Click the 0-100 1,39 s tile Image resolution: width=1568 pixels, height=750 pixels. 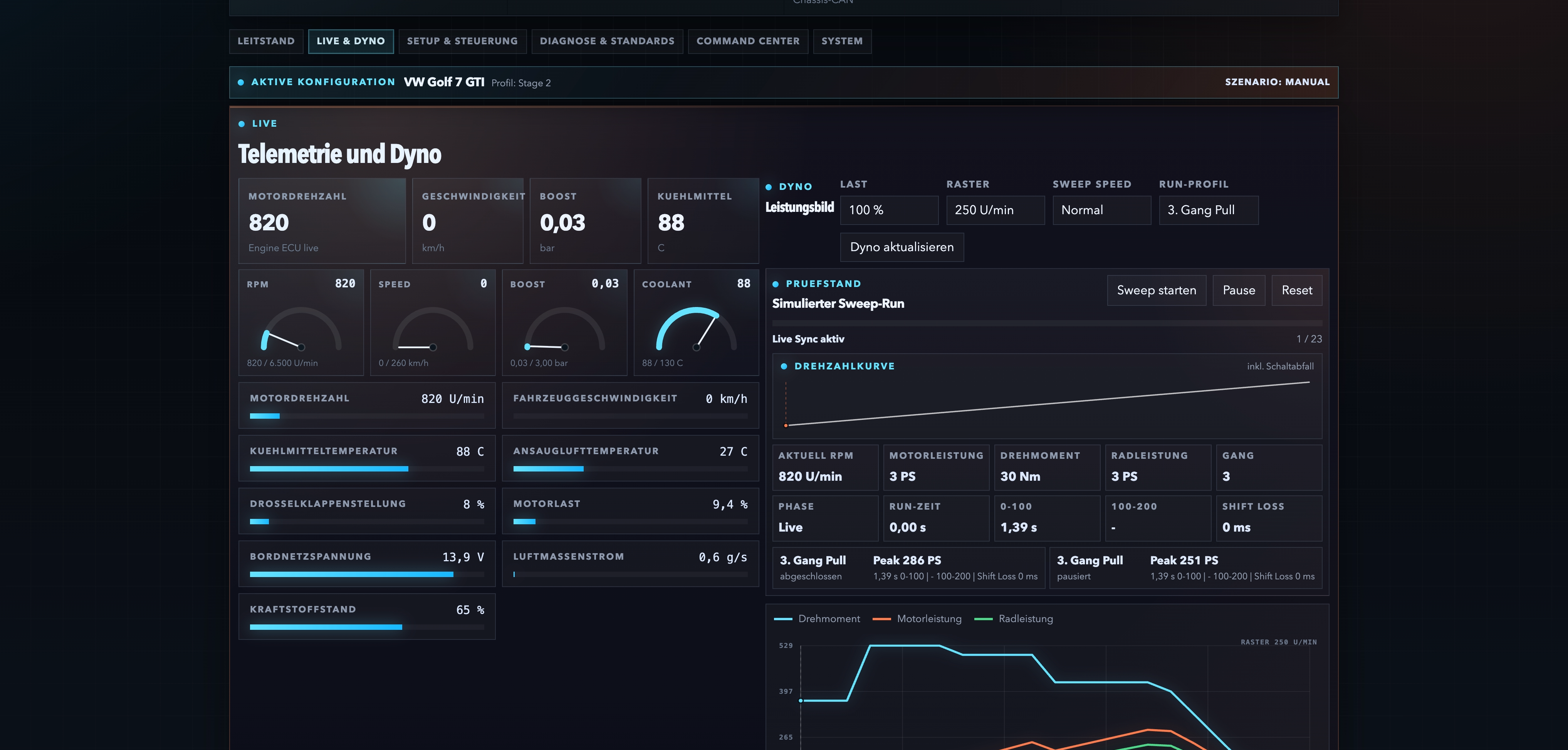pyautogui.click(x=1048, y=518)
